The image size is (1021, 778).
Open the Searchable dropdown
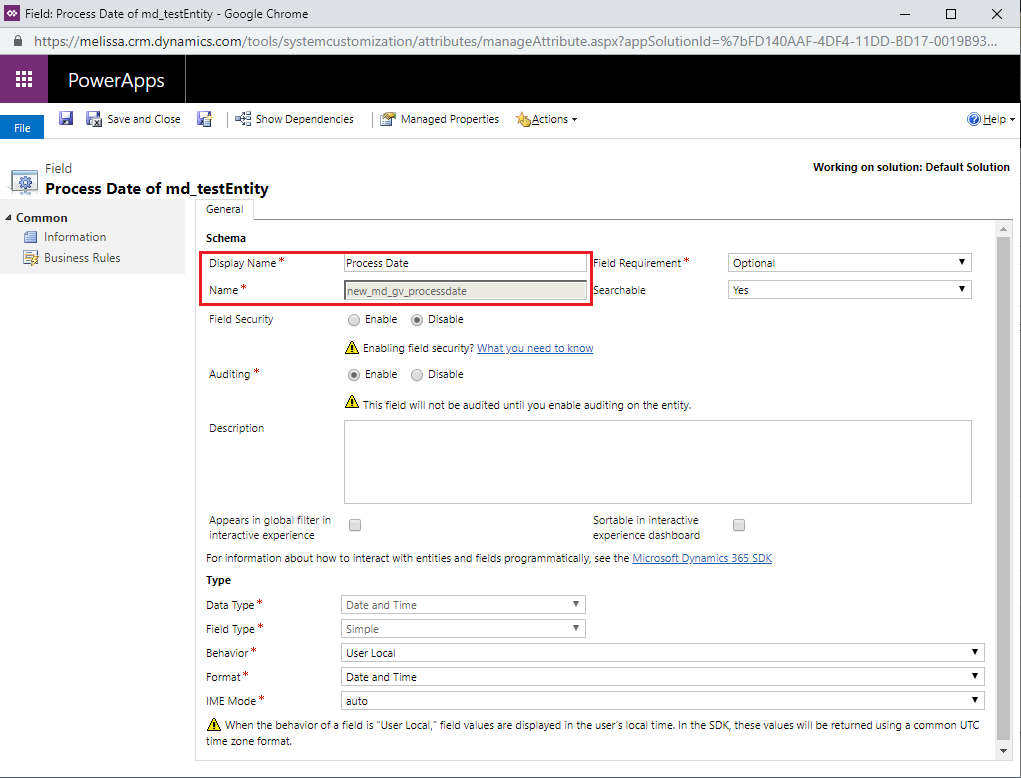click(x=849, y=290)
